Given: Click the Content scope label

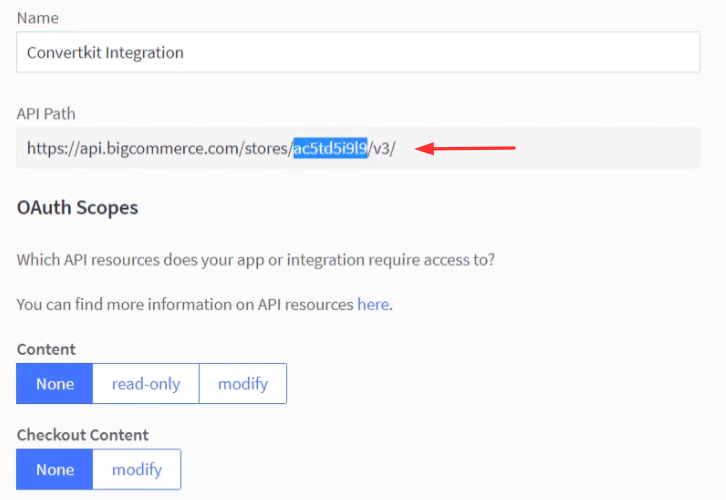Looking at the screenshot, I should (46, 350).
